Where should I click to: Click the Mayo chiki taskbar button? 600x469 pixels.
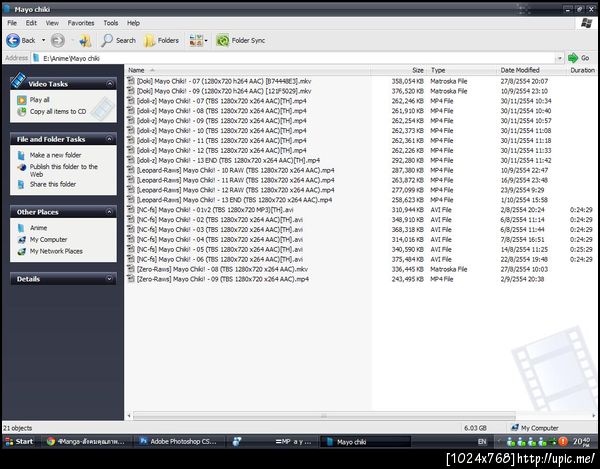[x=365, y=441]
